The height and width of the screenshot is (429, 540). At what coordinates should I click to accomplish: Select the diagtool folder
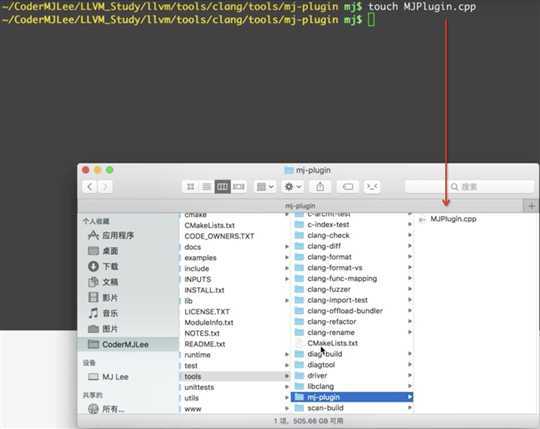321,365
